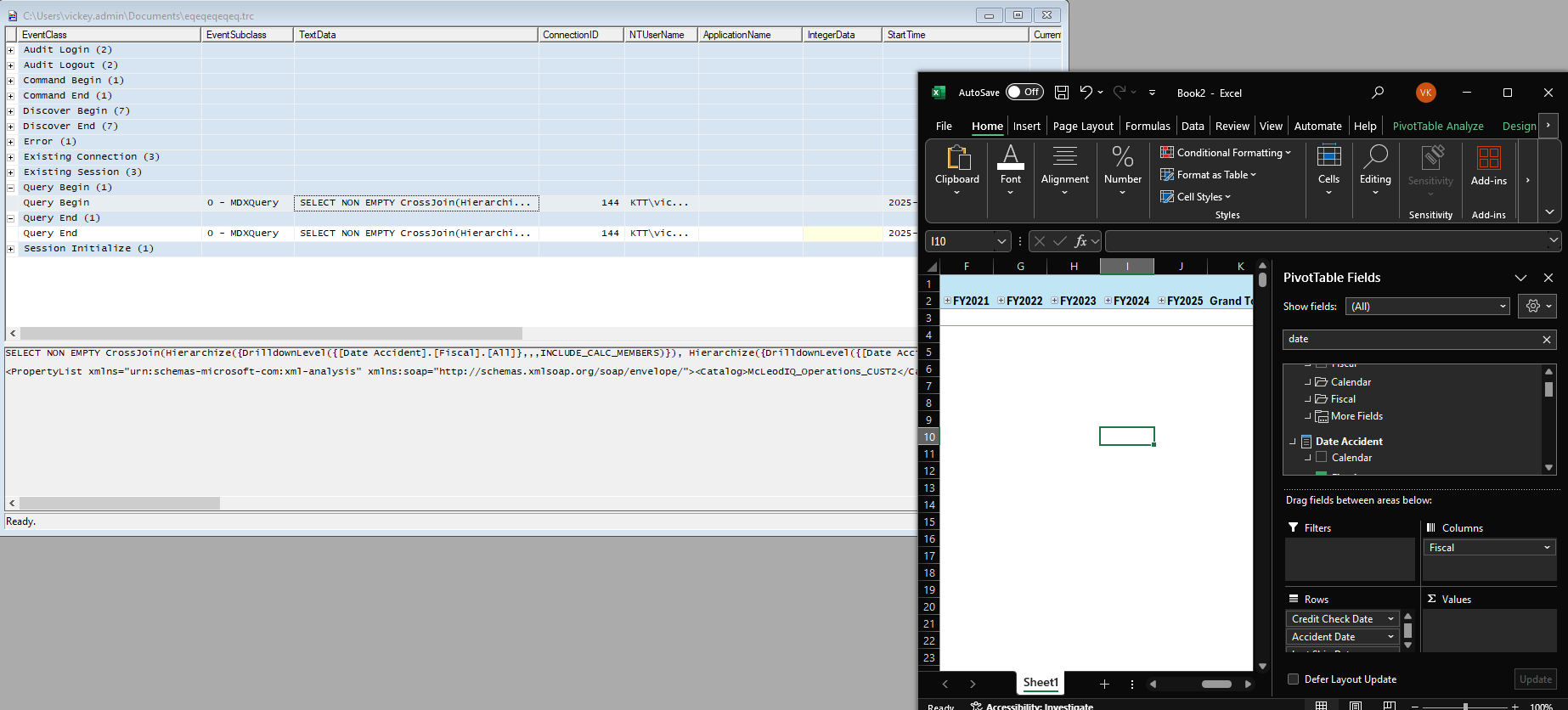Open the VK account avatar

pyautogui.click(x=1426, y=93)
